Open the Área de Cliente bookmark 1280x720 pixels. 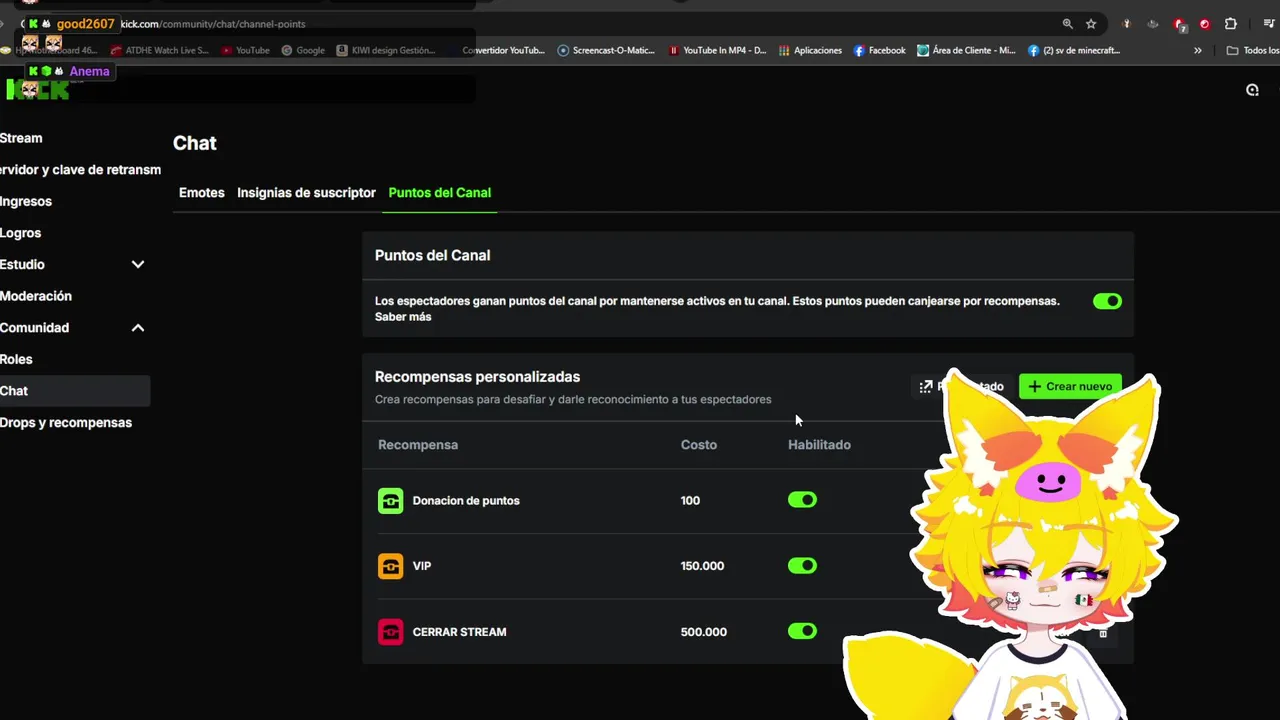point(966,50)
